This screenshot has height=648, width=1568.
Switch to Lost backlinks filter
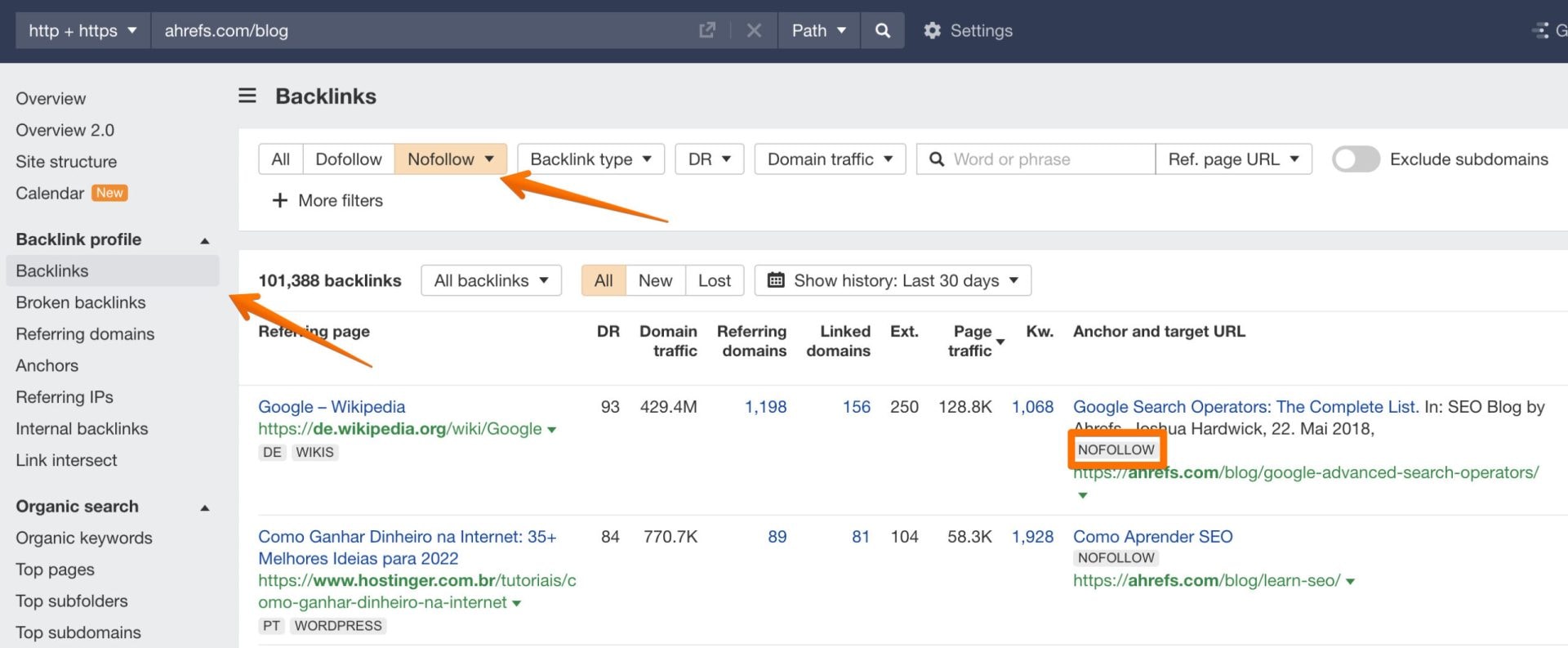[x=714, y=280]
